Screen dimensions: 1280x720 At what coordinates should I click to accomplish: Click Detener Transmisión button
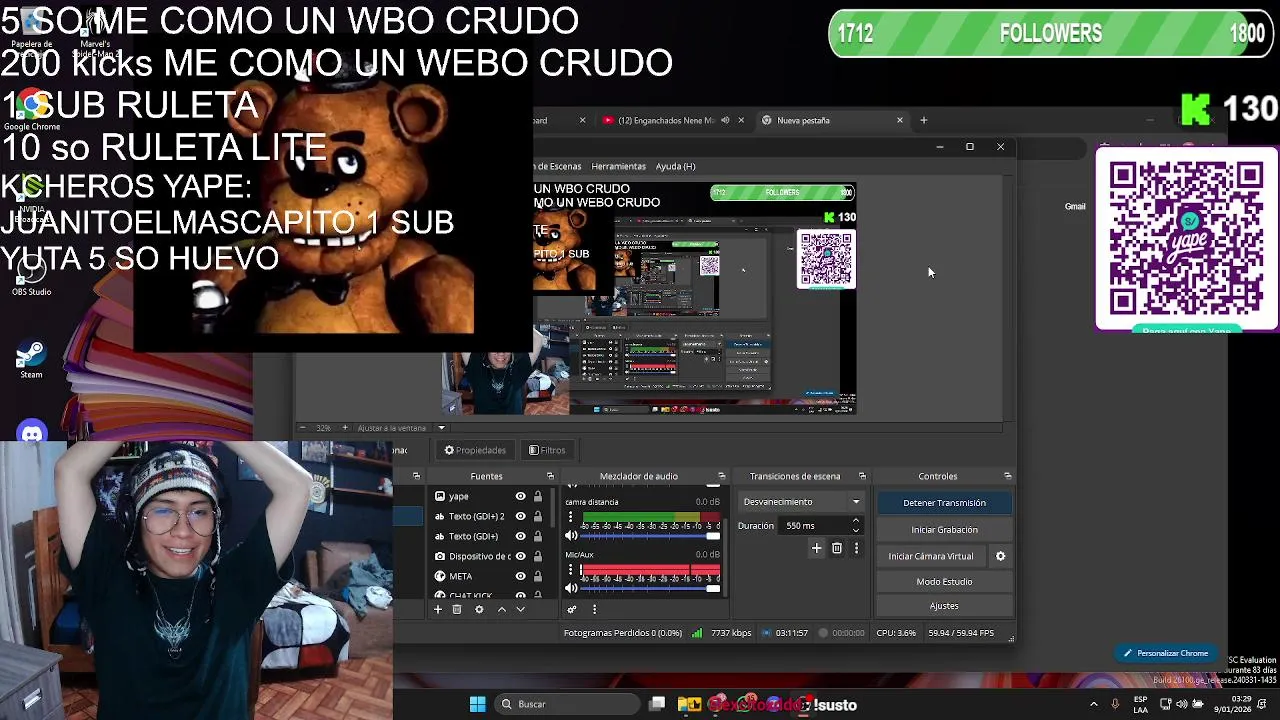point(944,503)
